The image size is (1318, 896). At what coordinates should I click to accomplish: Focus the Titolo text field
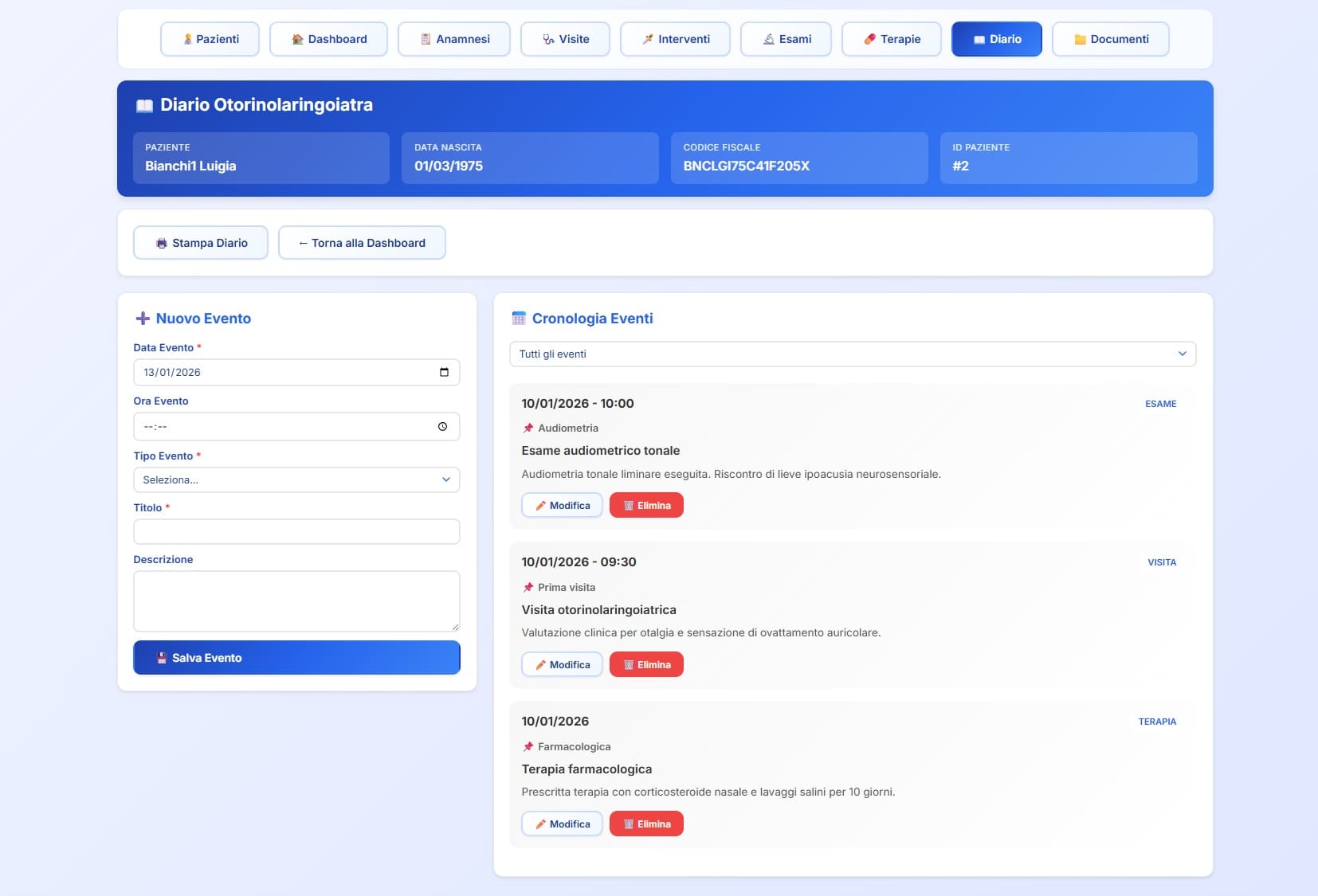click(x=296, y=532)
